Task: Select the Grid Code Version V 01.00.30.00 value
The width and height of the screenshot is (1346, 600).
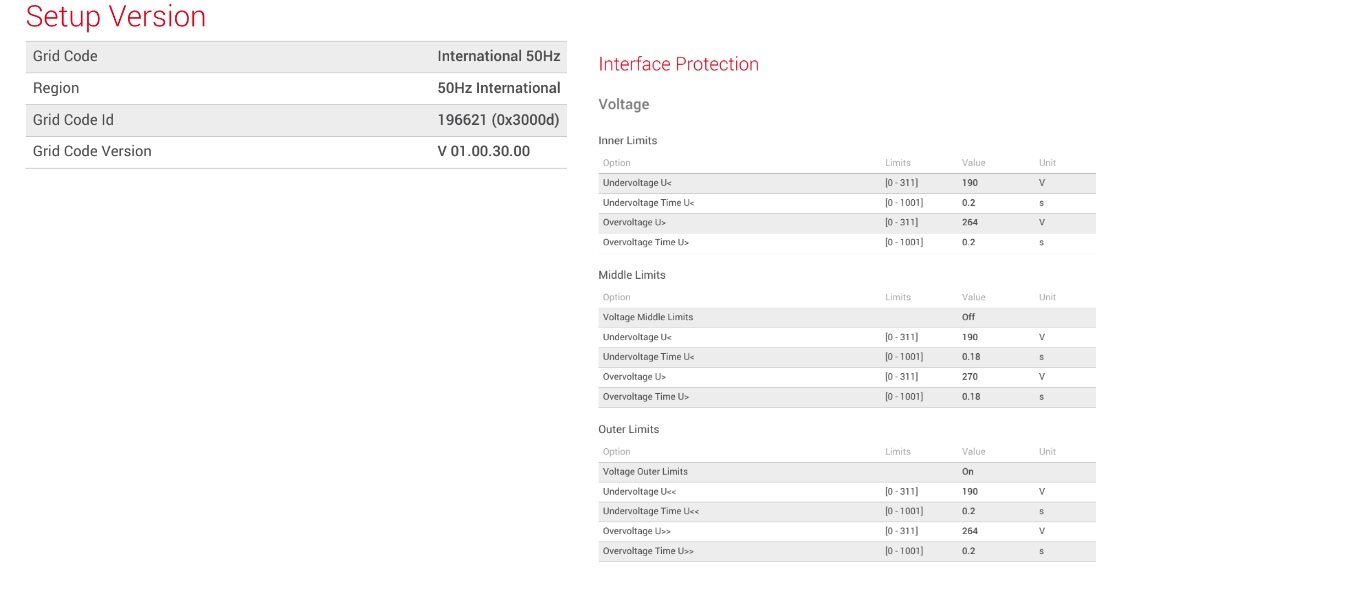Action: pos(483,151)
